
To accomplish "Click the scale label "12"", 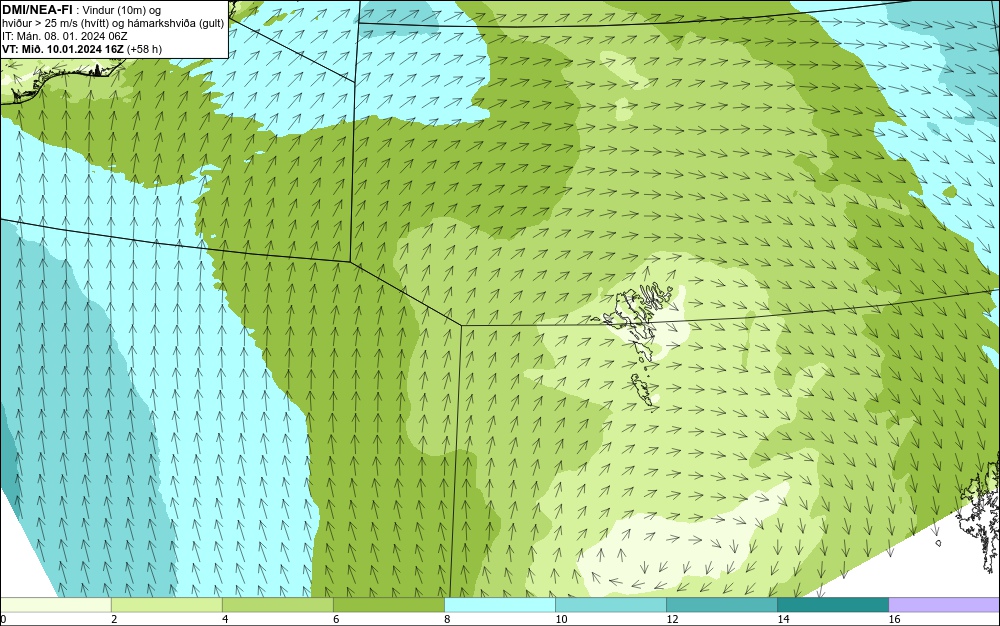I will tap(672, 619).
